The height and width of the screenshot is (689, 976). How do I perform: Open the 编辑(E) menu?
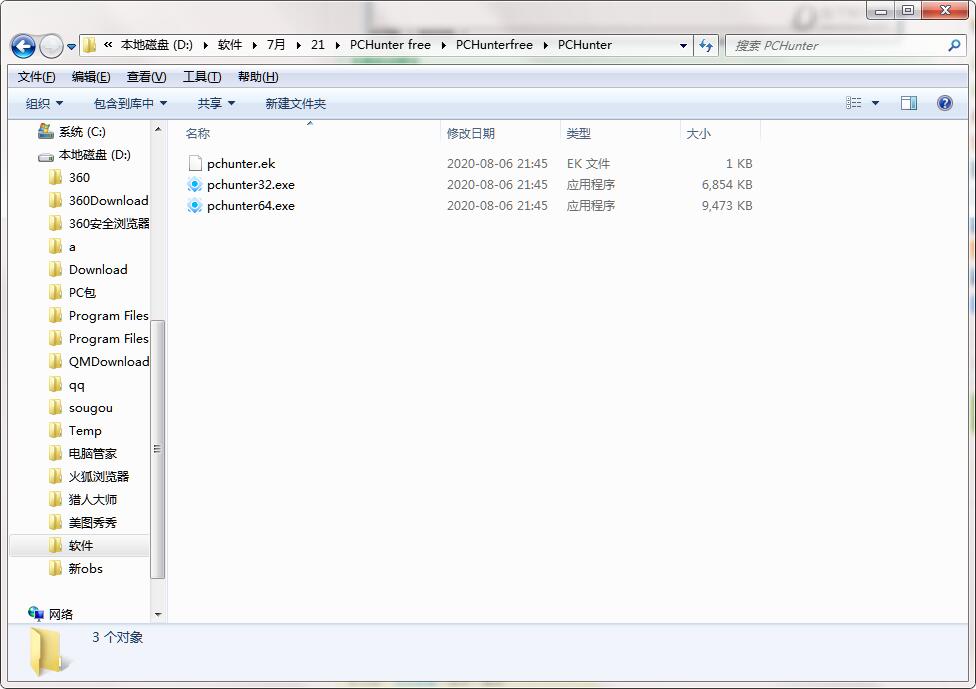point(91,77)
